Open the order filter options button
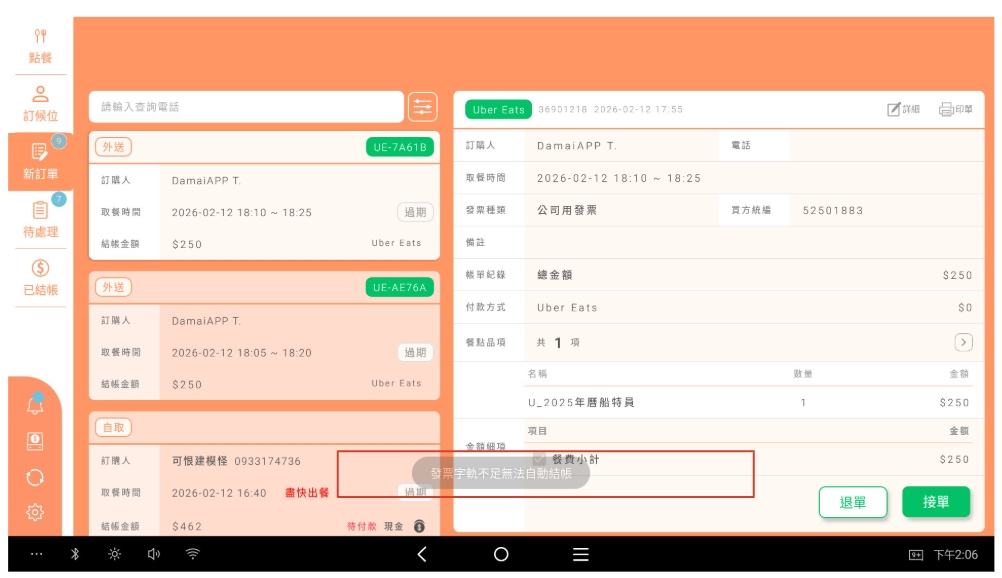The height and width of the screenshot is (578, 1002). pos(423,107)
